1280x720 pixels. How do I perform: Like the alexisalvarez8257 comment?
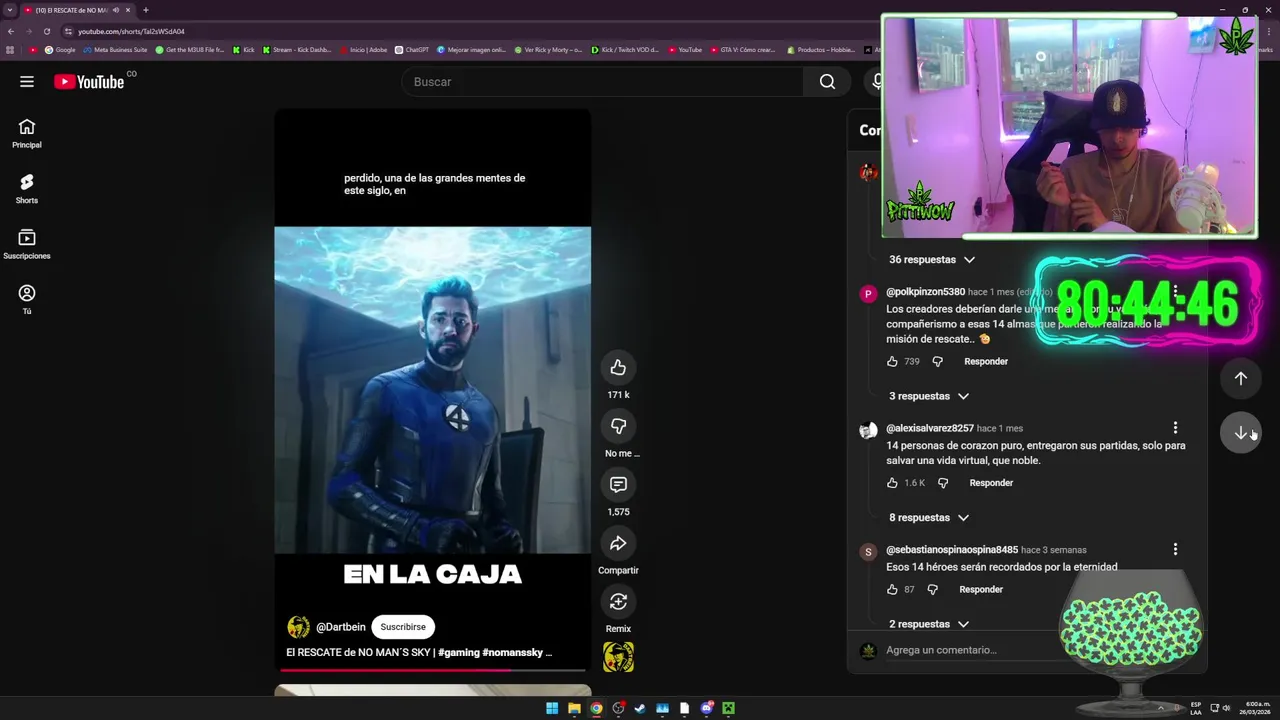892,483
